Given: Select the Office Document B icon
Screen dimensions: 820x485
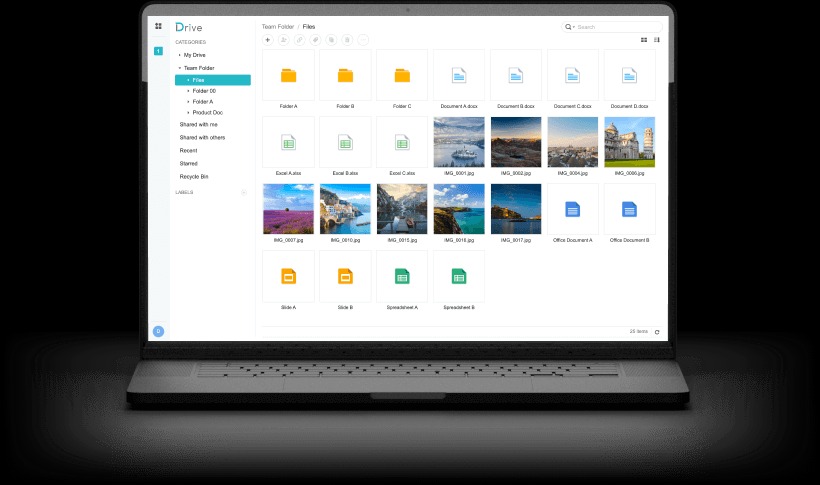Looking at the screenshot, I should pos(630,209).
